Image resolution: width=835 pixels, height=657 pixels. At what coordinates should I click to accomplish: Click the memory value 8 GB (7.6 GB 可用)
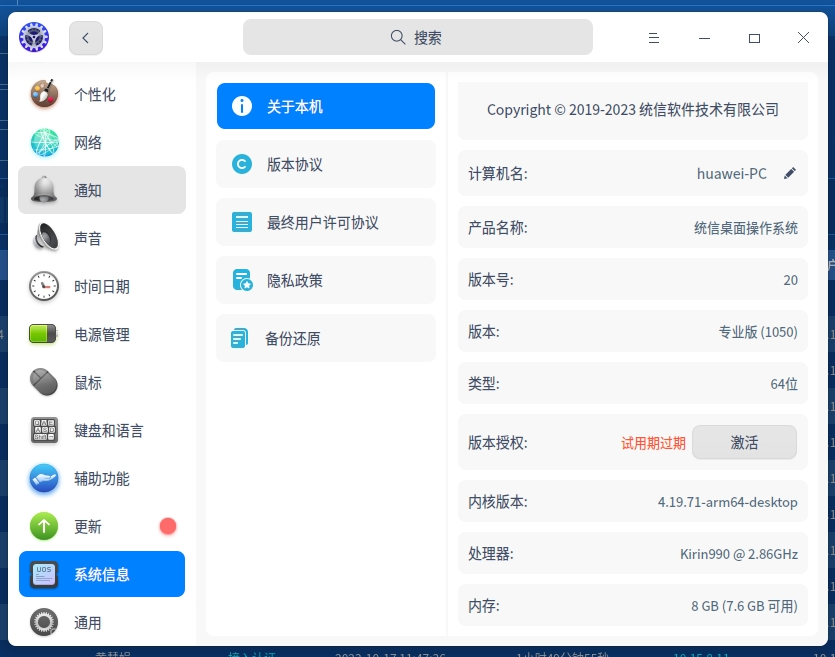(x=744, y=606)
